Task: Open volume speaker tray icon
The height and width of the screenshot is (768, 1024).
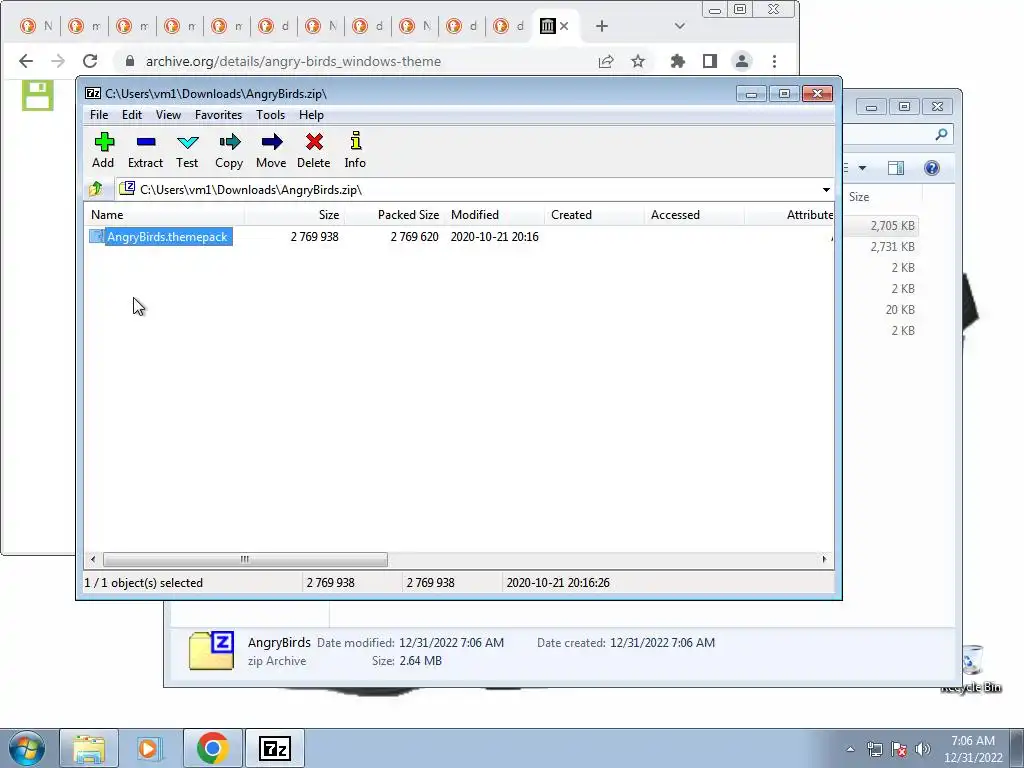Action: click(923, 749)
